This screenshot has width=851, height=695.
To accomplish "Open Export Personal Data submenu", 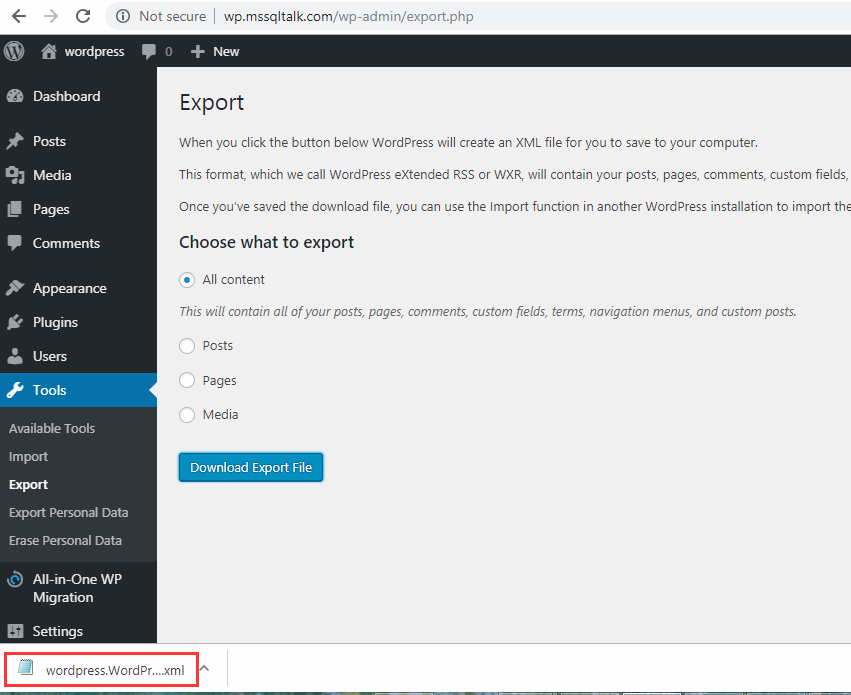I will [x=68, y=513].
